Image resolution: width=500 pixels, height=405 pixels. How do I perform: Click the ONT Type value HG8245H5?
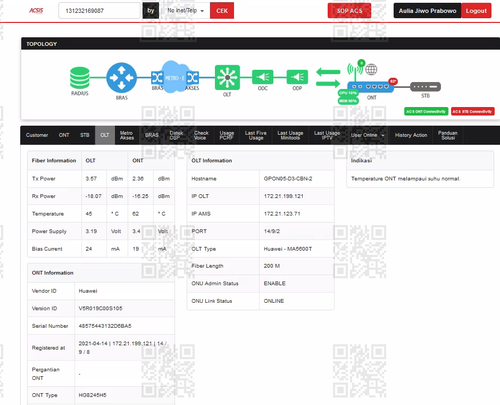coord(92,395)
